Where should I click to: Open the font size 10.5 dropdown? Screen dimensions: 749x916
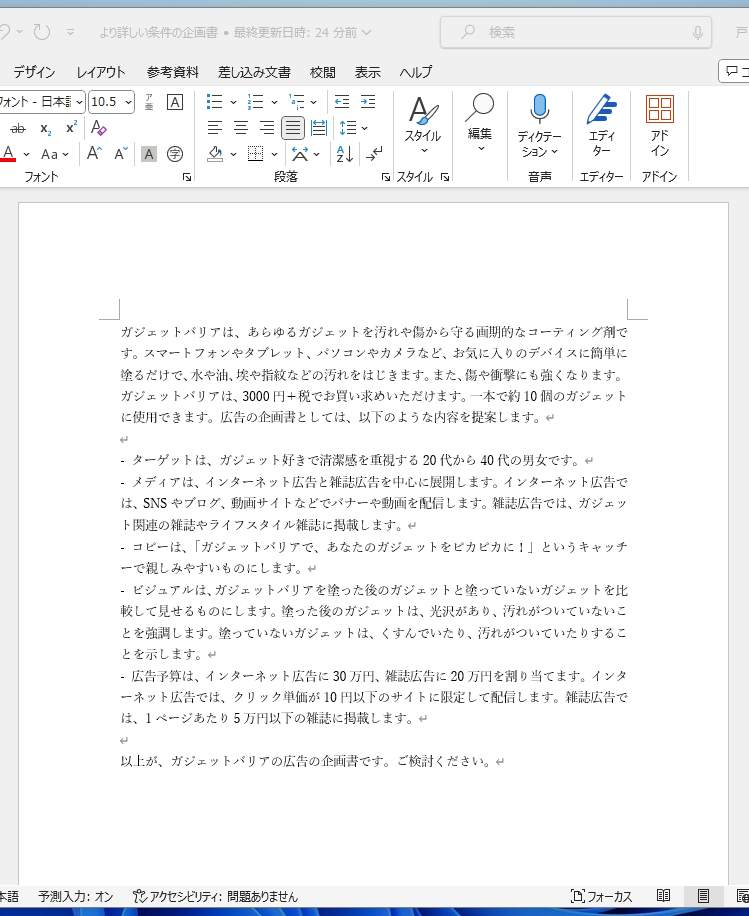tap(129, 102)
